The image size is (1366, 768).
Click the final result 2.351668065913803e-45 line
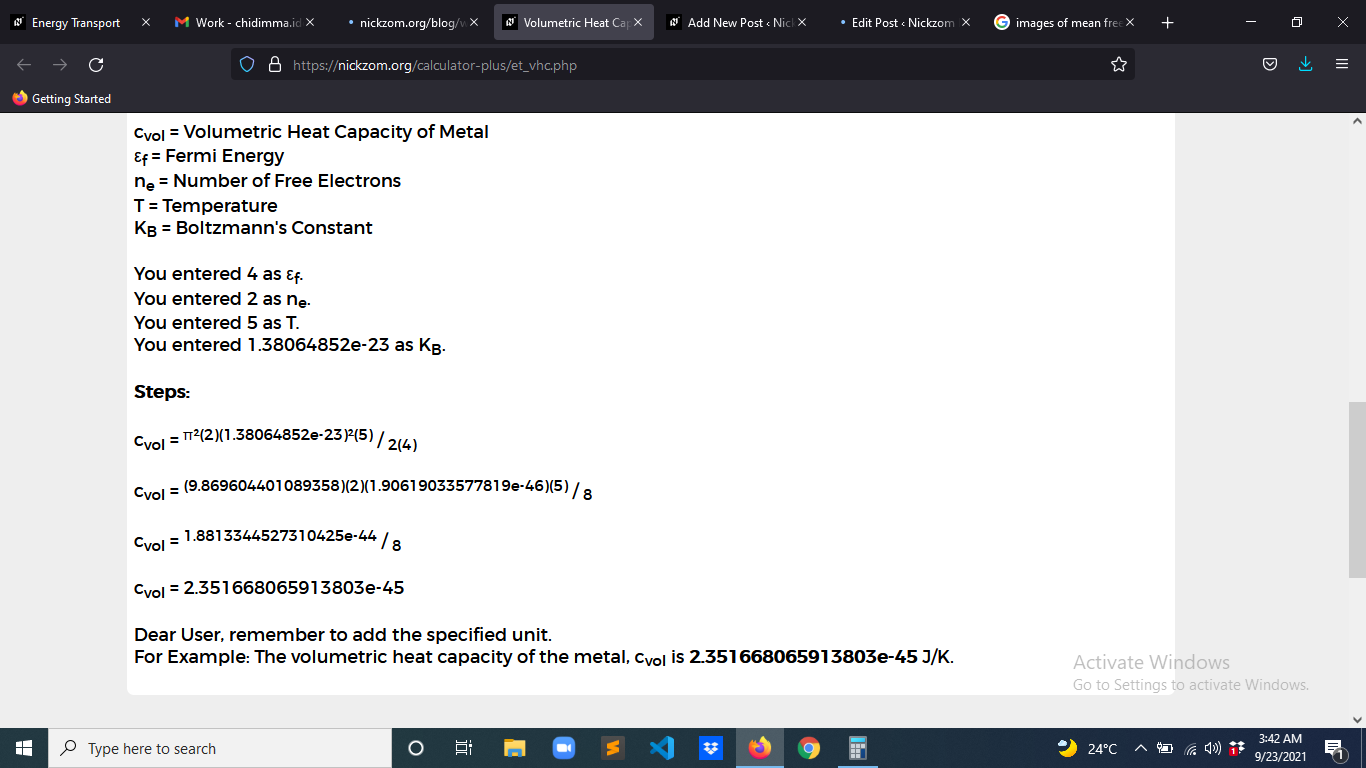269,588
